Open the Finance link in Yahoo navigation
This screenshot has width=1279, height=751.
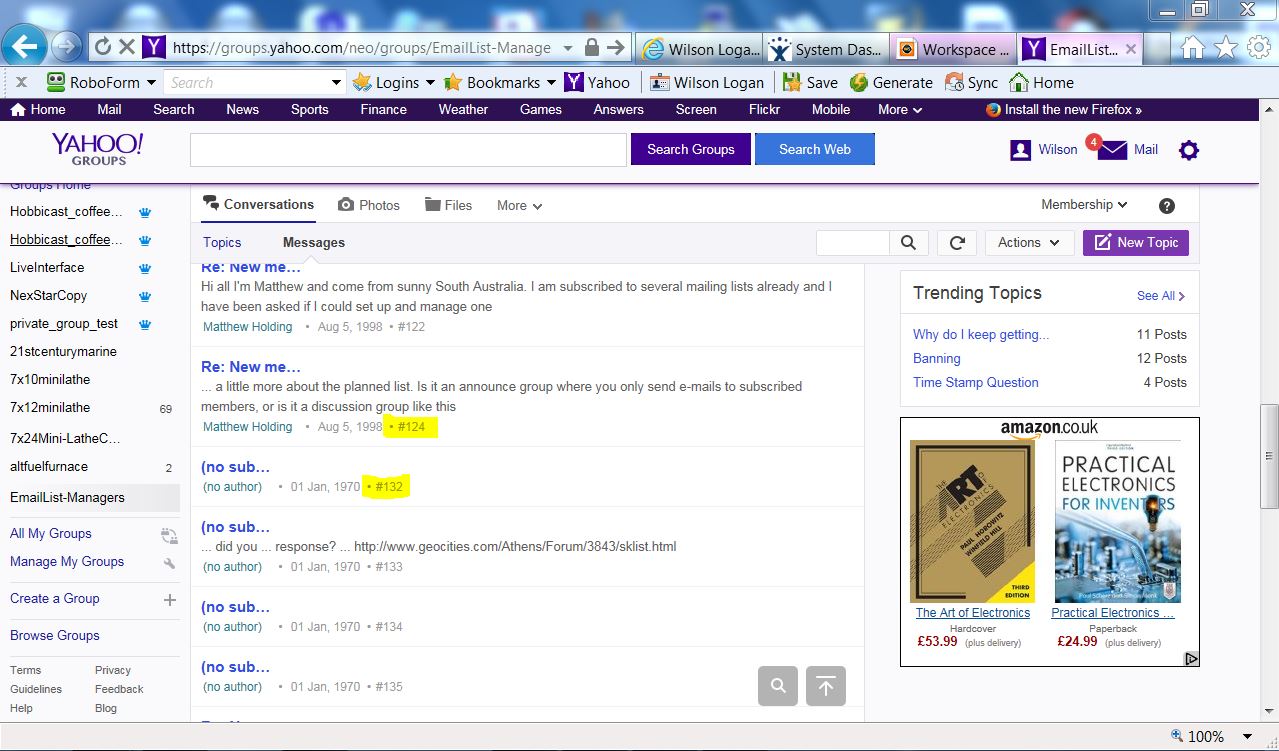coord(384,110)
